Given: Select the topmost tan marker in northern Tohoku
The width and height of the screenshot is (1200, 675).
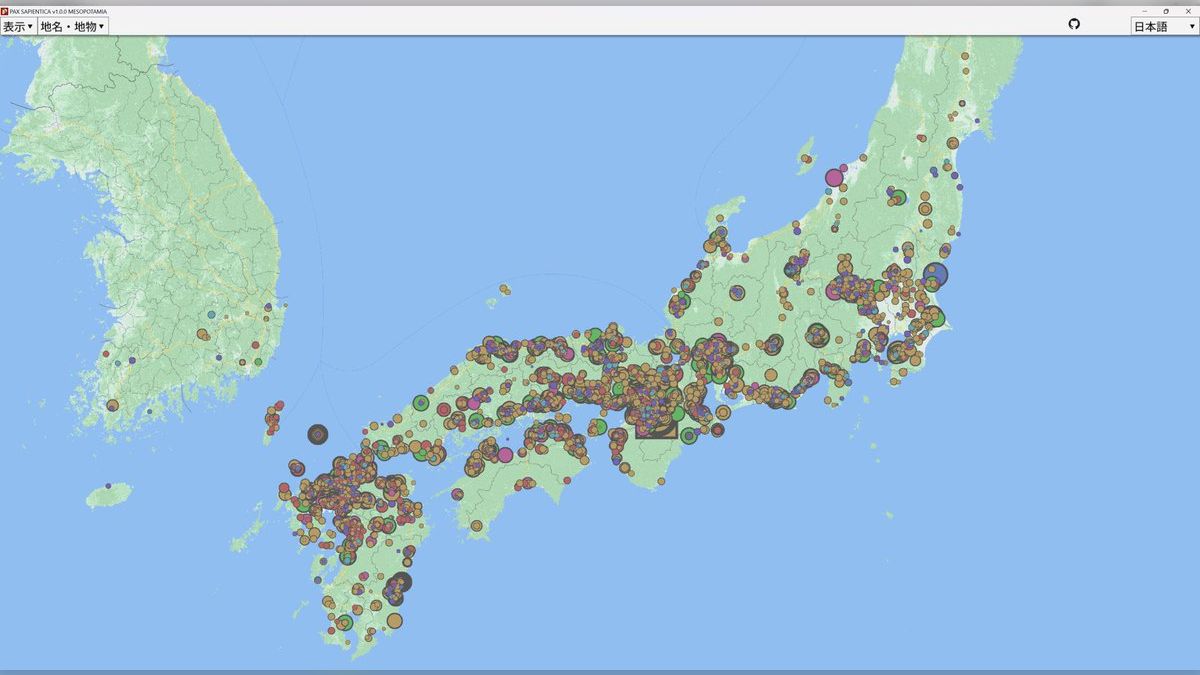Looking at the screenshot, I should tap(965, 57).
